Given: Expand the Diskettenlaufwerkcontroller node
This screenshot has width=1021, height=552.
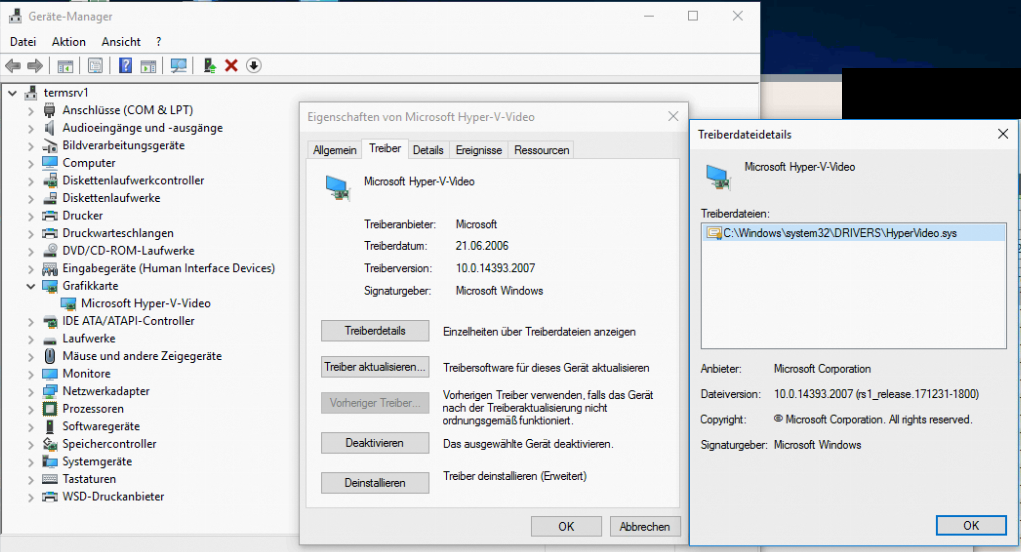Looking at the screenshot, I should coord(31,181).
